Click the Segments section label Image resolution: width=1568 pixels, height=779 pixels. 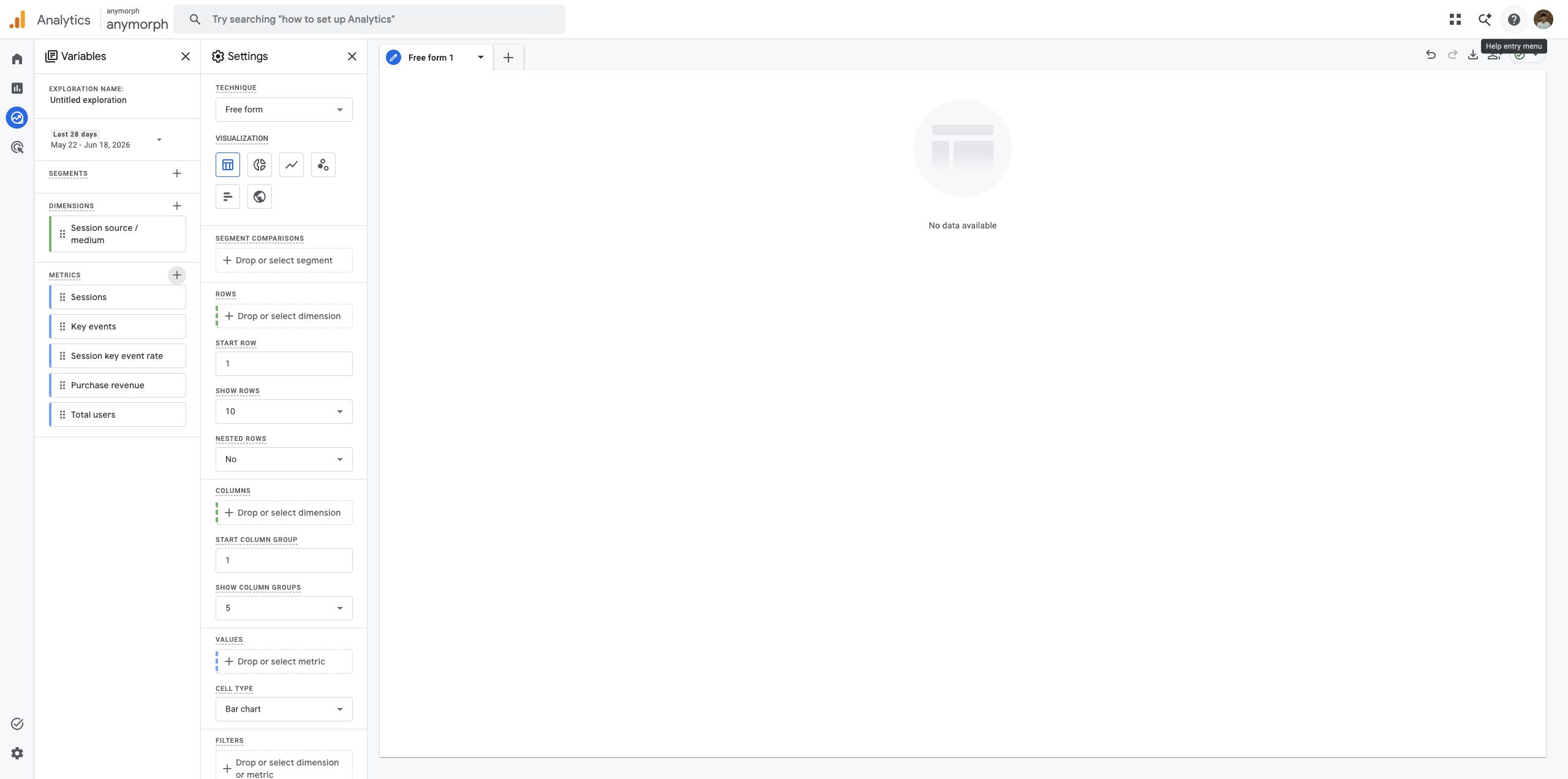pos(68,173)
